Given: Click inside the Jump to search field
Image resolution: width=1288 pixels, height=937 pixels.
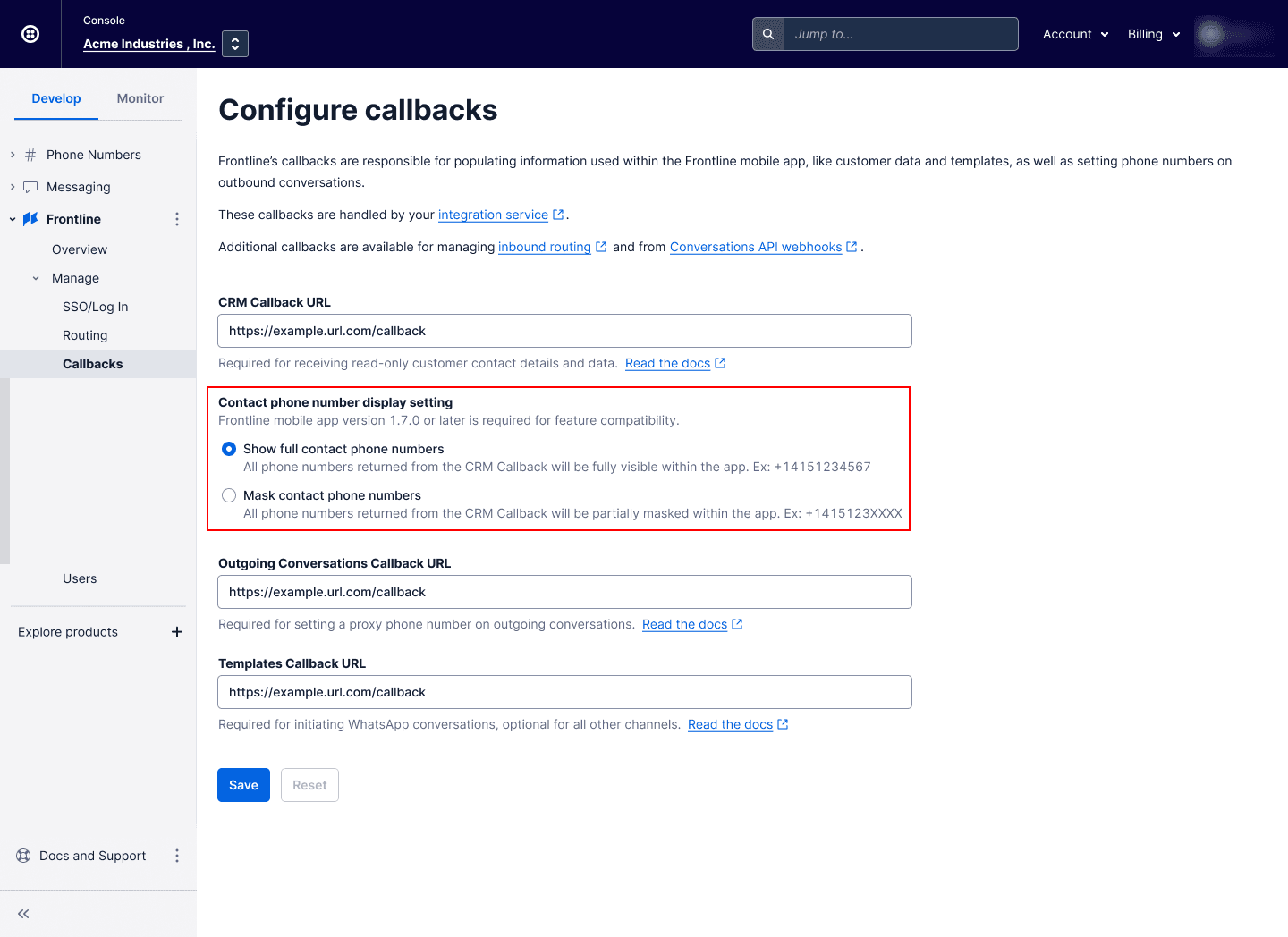Looking at the screenshot, I should [899, 33].
